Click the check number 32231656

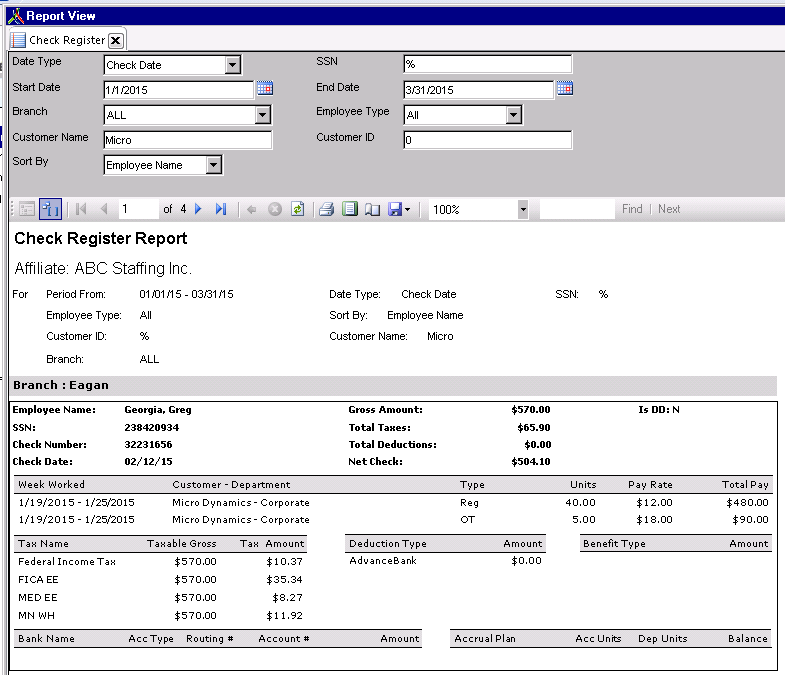[x=148, y=444]
